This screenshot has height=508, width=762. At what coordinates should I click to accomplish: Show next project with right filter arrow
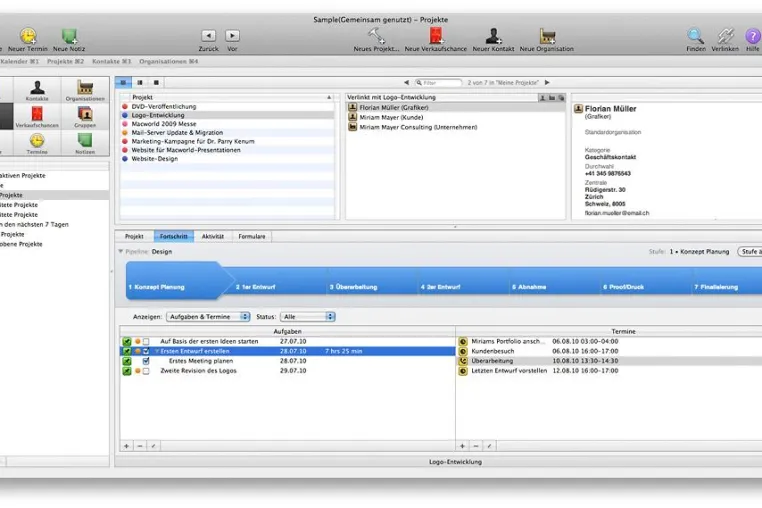547,83
